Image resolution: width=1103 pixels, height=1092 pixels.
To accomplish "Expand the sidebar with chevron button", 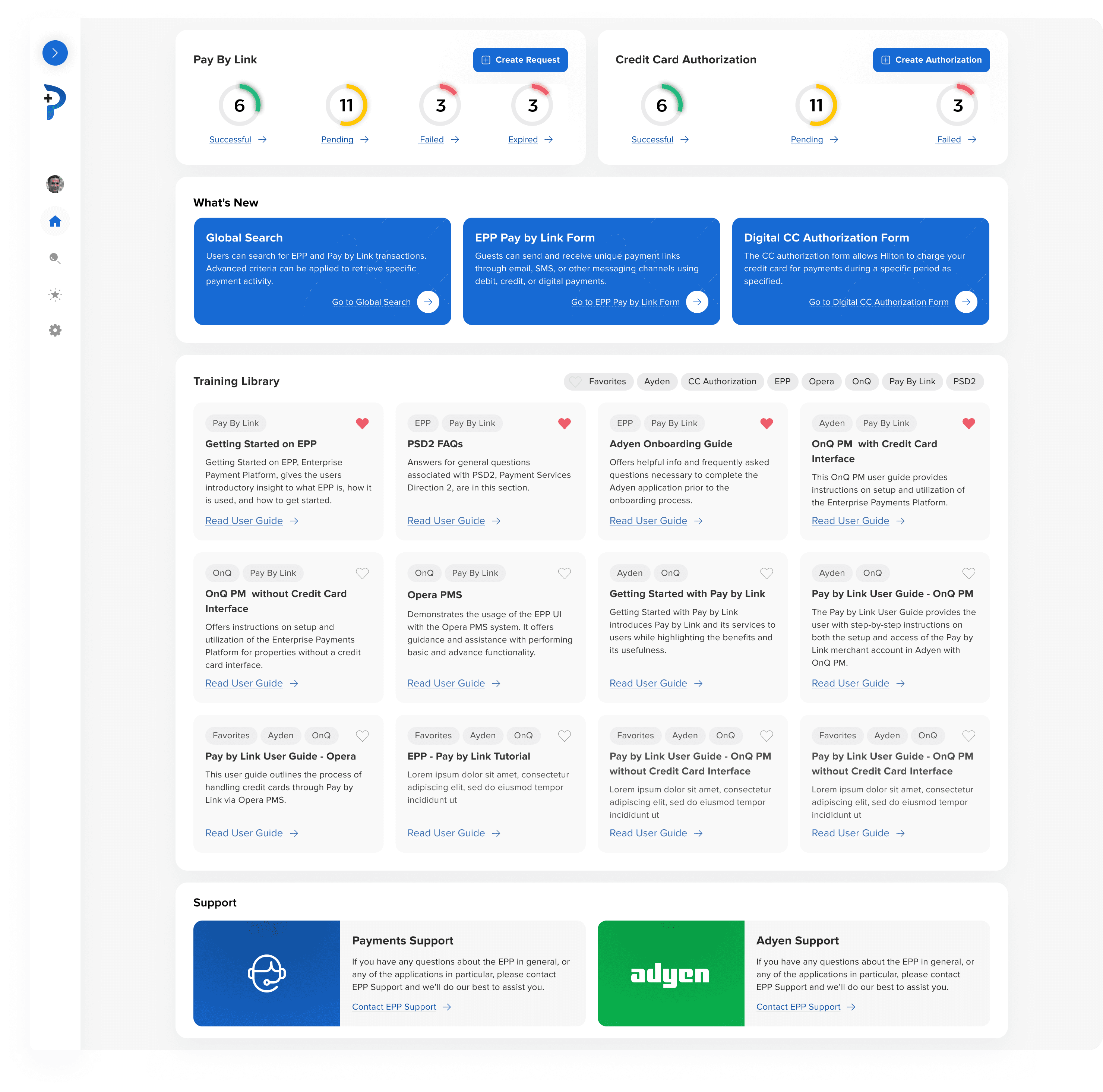I will point(55,53).
